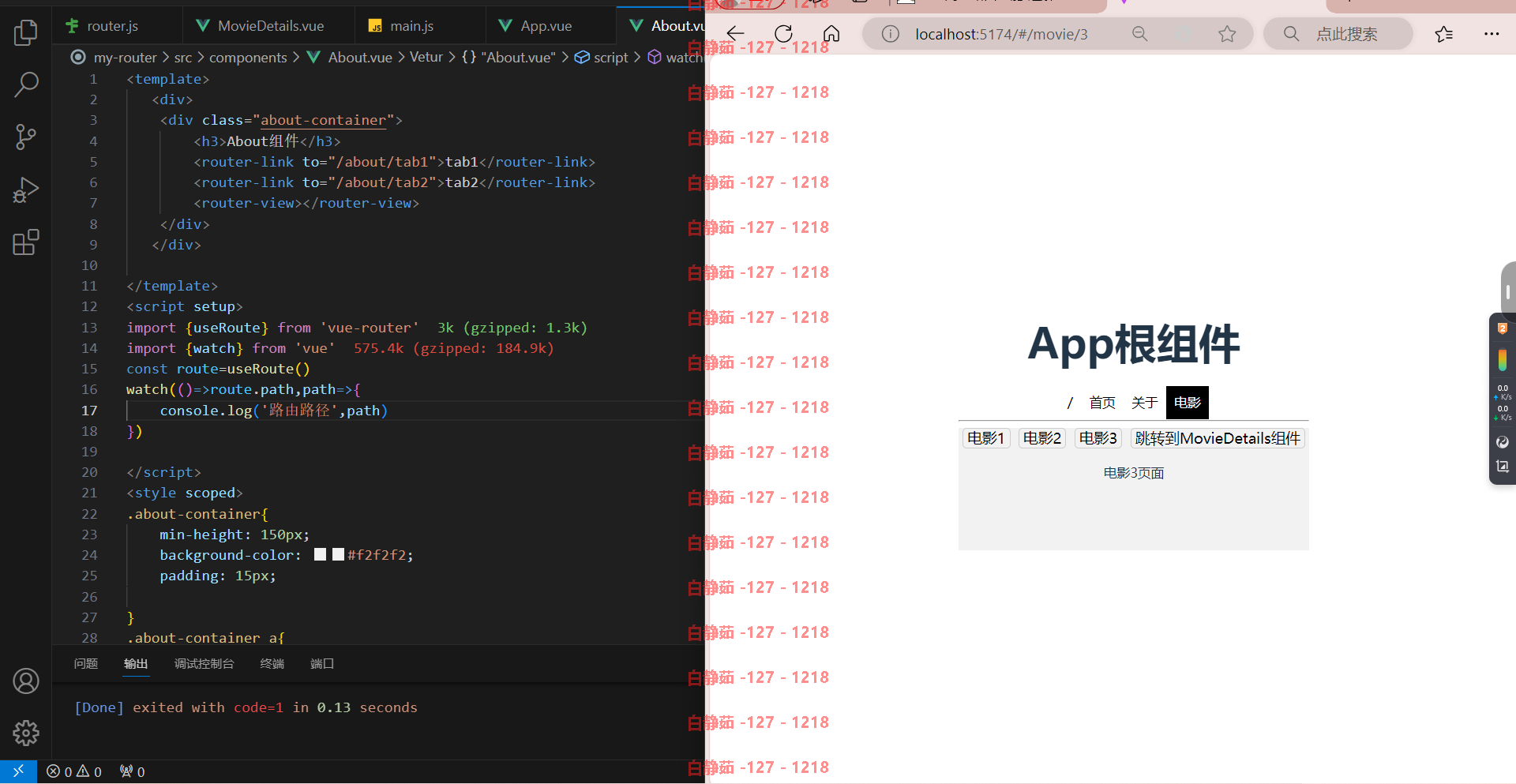Open the Source Control view
Viewport: 1516px width, 784px height.
(x=26, y=137)
